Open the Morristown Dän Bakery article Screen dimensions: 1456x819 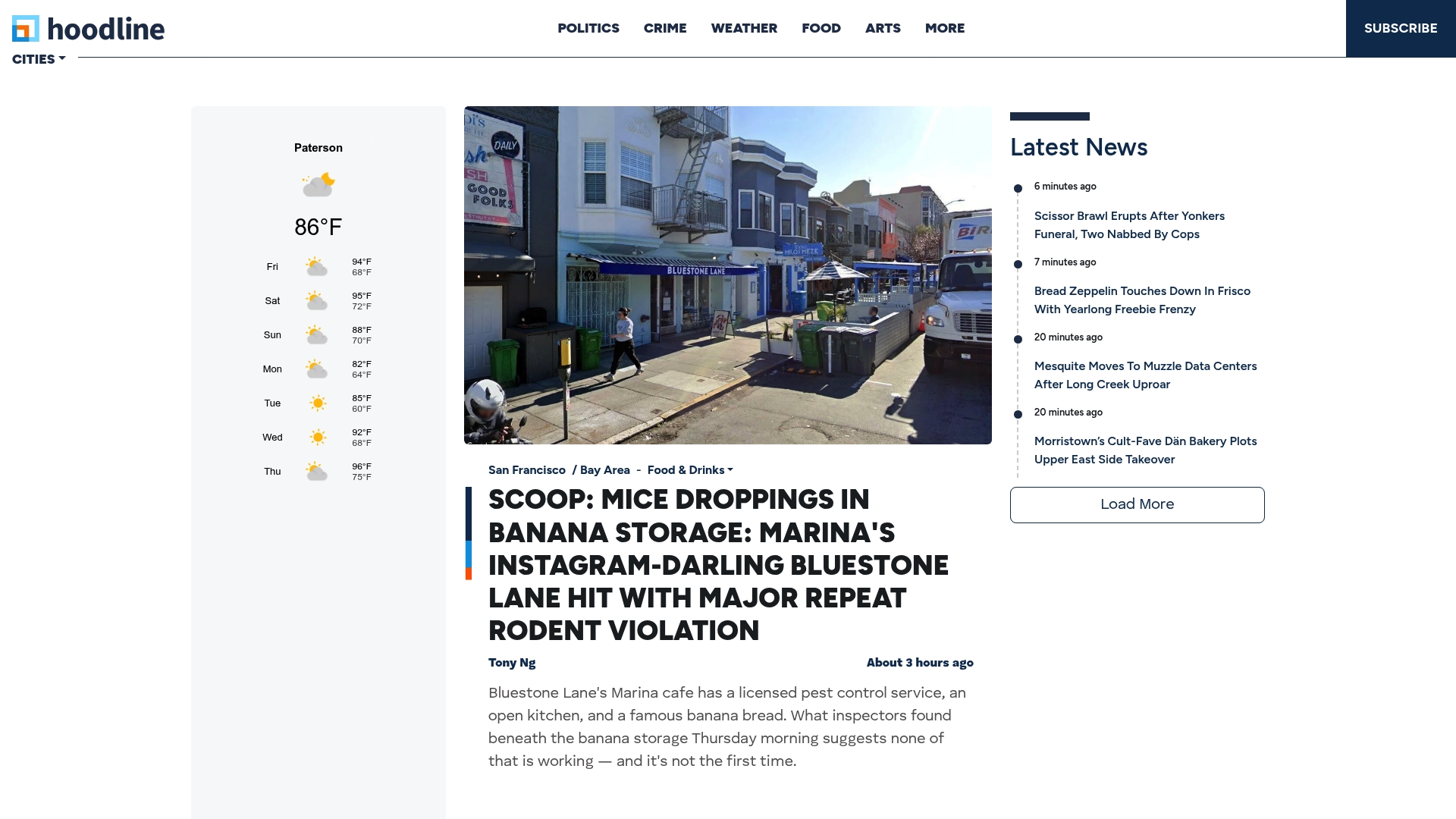(1145, 450)
